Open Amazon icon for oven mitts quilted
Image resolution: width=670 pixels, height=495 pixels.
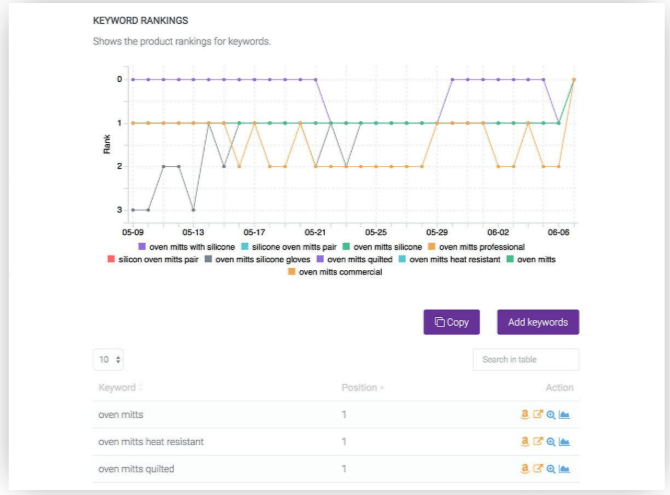click(x=525, y=468)
